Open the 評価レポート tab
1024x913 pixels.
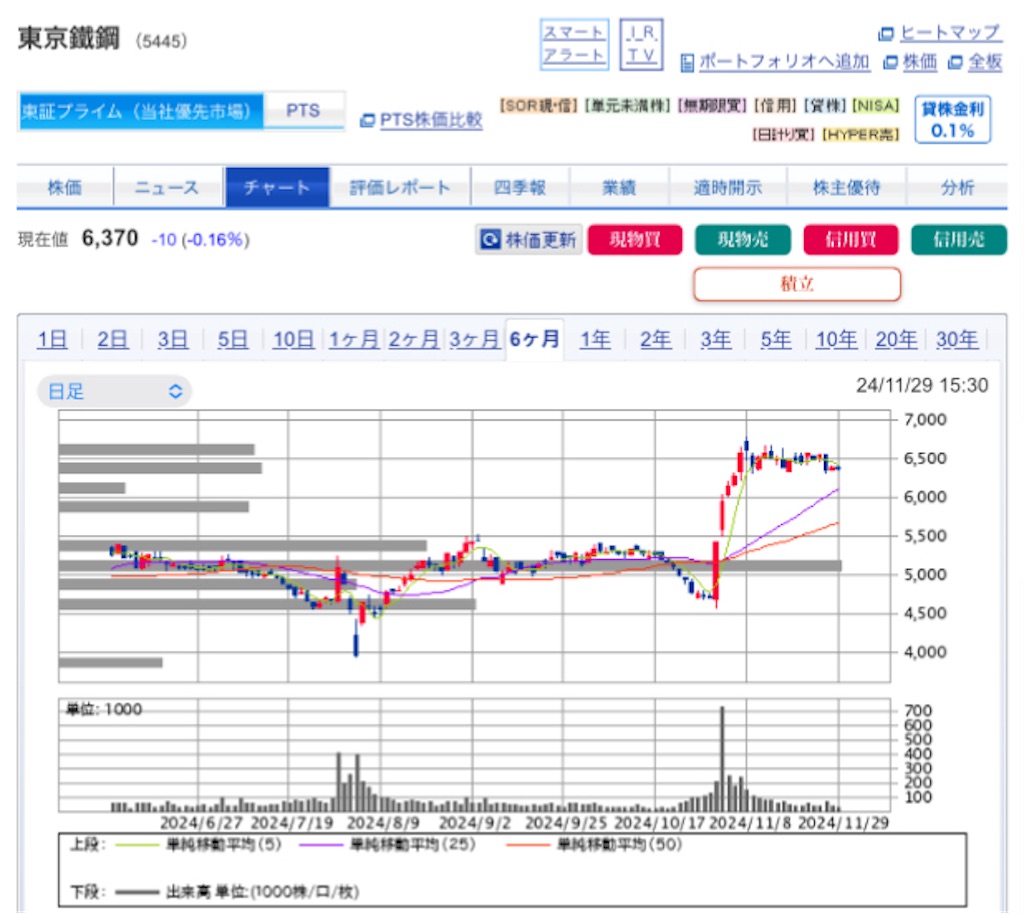tap(400, 187)
